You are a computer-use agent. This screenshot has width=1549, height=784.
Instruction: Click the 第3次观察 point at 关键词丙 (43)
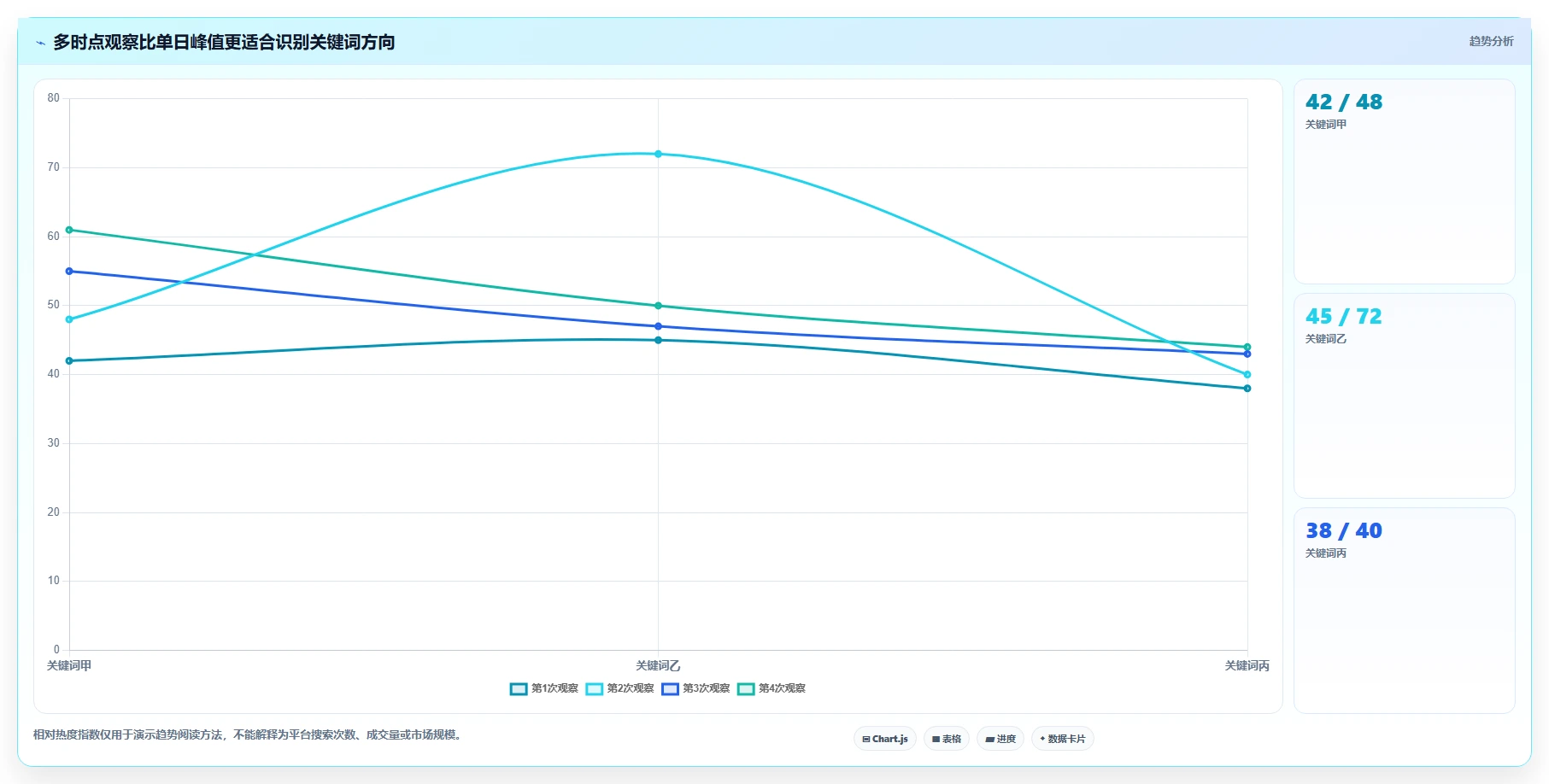coord(1247,354)
